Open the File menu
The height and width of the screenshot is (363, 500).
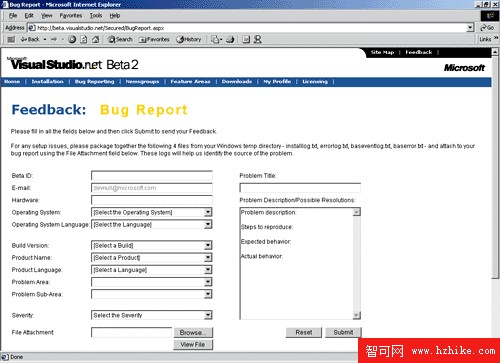pyautogui.click(x=13, y=15)
